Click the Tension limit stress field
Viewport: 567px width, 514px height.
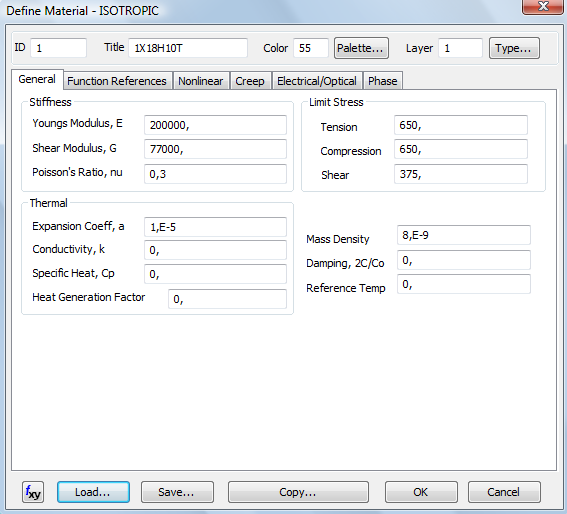coord(461,125)
